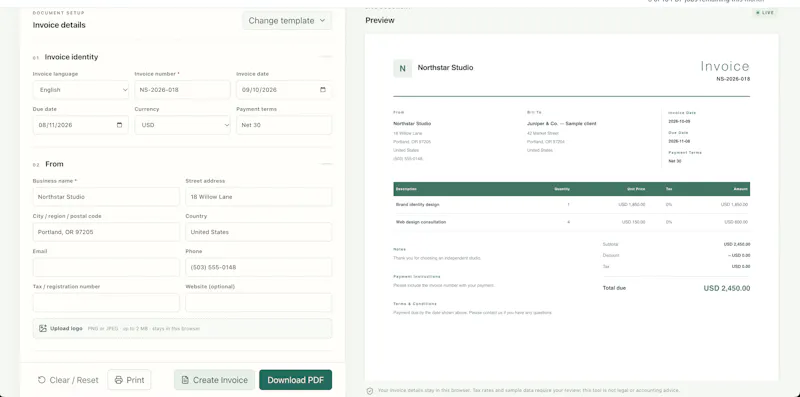The width and height of the screenshot is (800, 397).
Task: Collapse the Invoice identity section
Action: coord(326,57)
